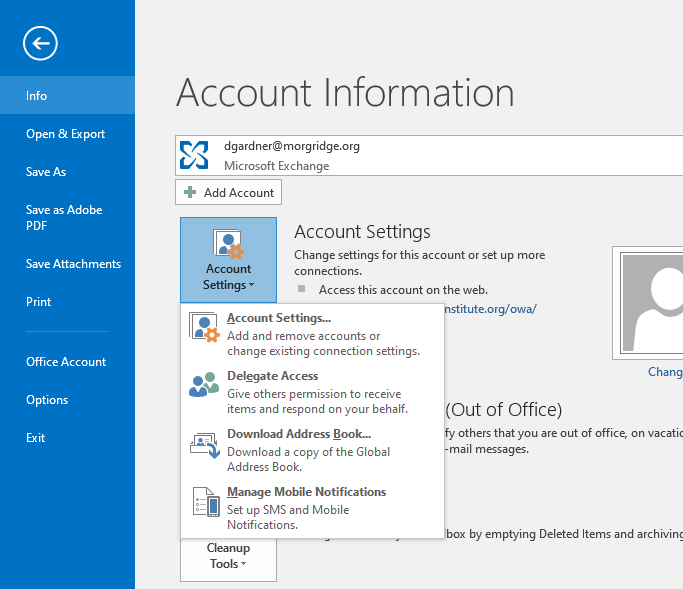The width and height of the screenshot is (683, 589).
Task: Click the back arrow circle icon
Action: pos(40,43)
